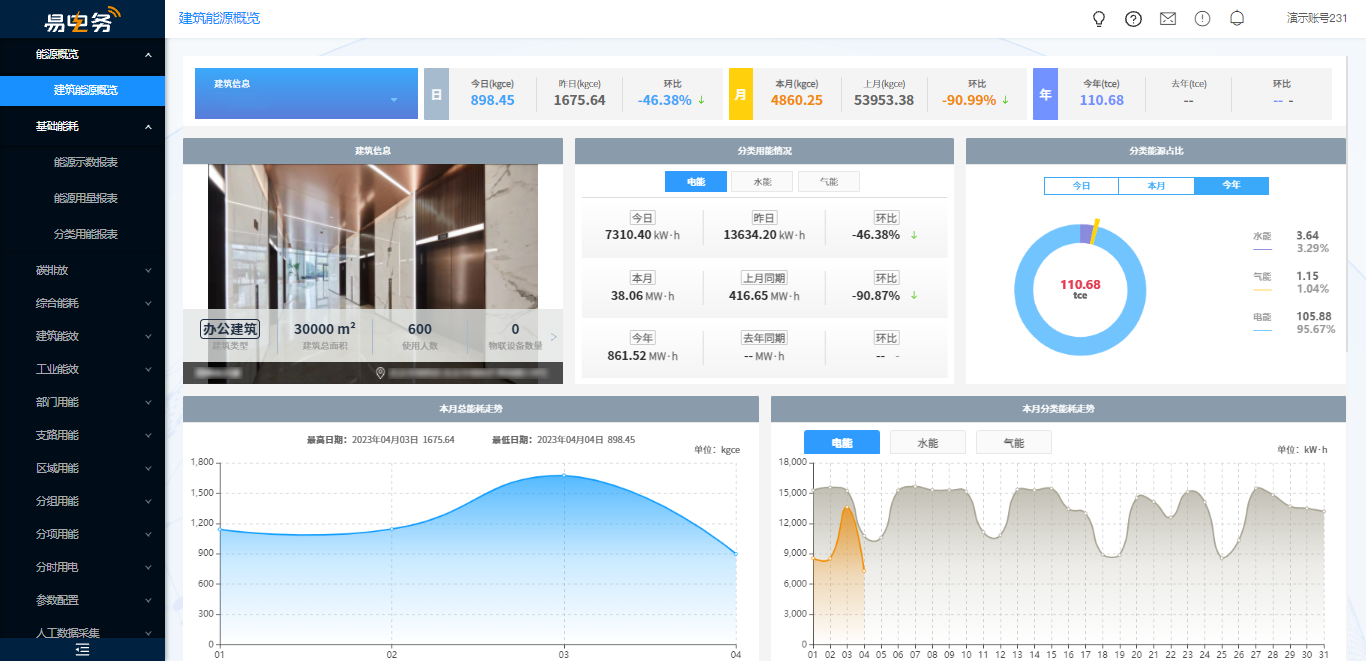Viewport: 1366px width, 661px height.
Task: Open notifications bell icon
Action: click(1237, 19)
